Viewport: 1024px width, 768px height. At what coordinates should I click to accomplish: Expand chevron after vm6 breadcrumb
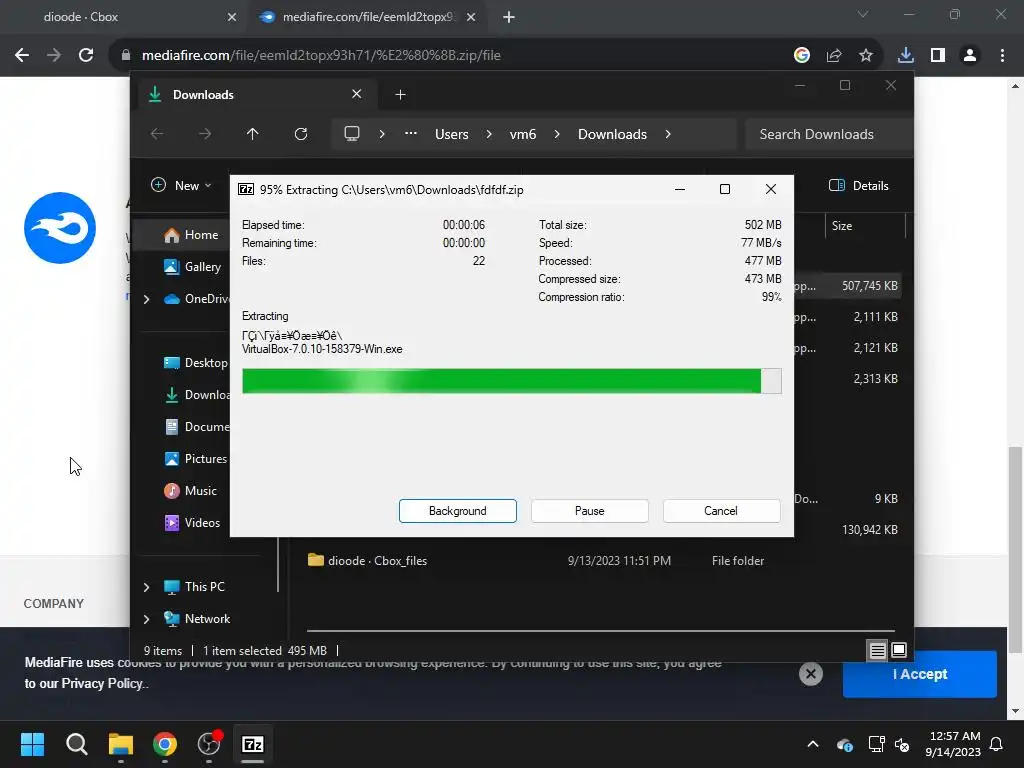557,134
